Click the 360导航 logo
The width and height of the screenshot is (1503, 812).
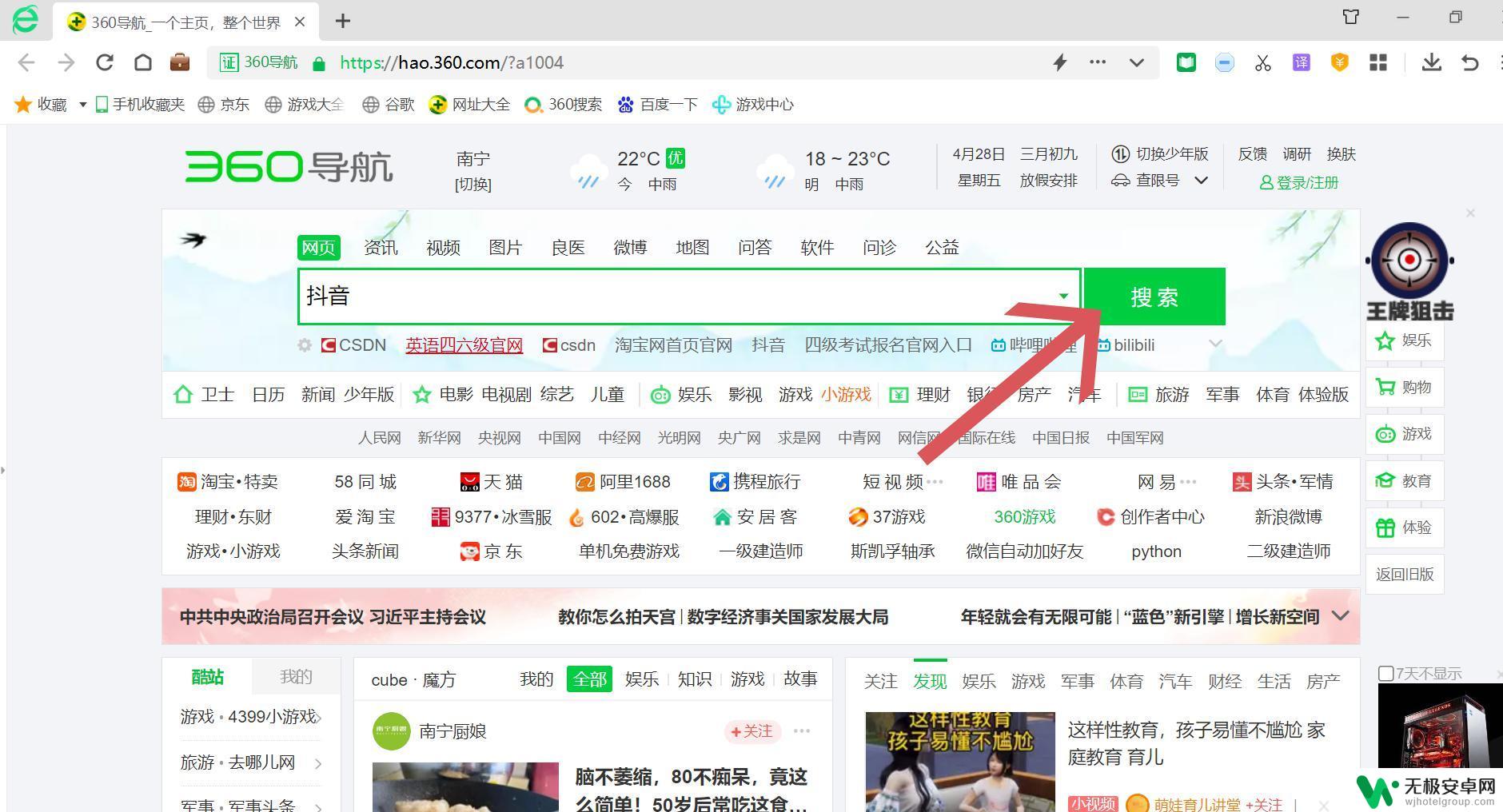pyautogui.click(x=289, y=167)
